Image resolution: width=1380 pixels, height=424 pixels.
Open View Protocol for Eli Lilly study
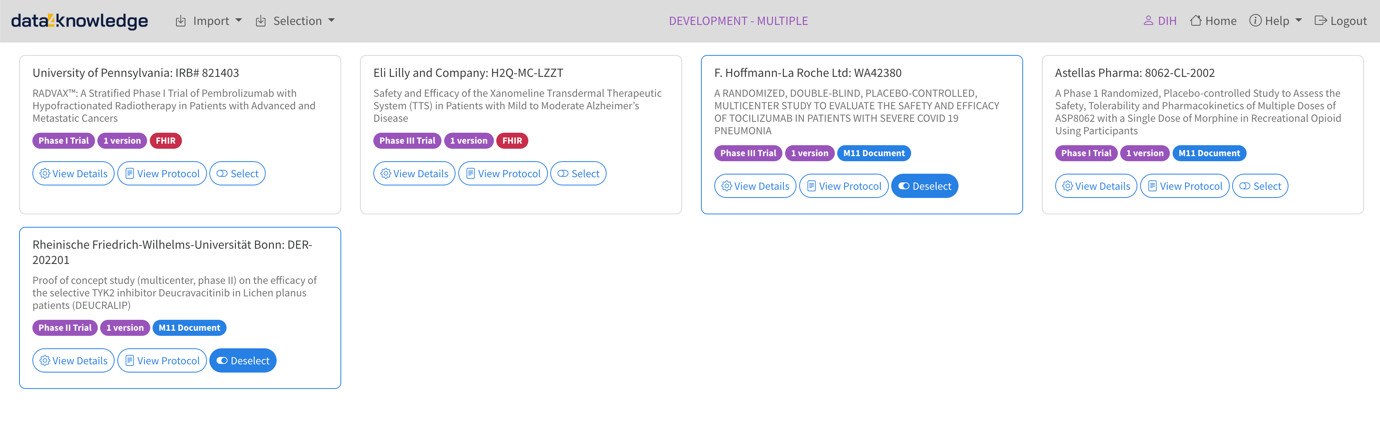503,174
